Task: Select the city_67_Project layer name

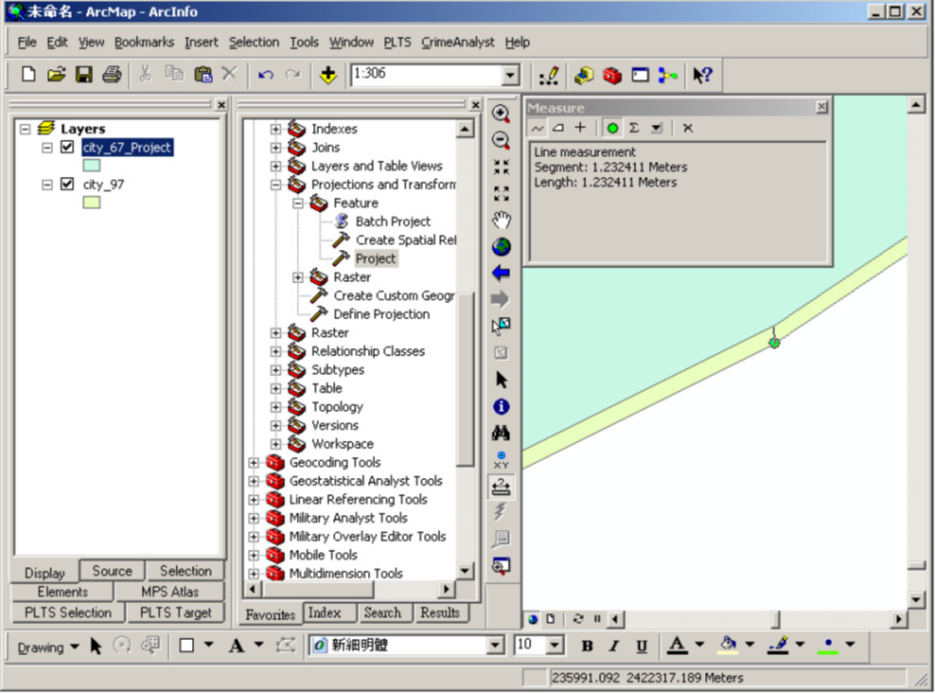Action: click(x=128, y=147)
